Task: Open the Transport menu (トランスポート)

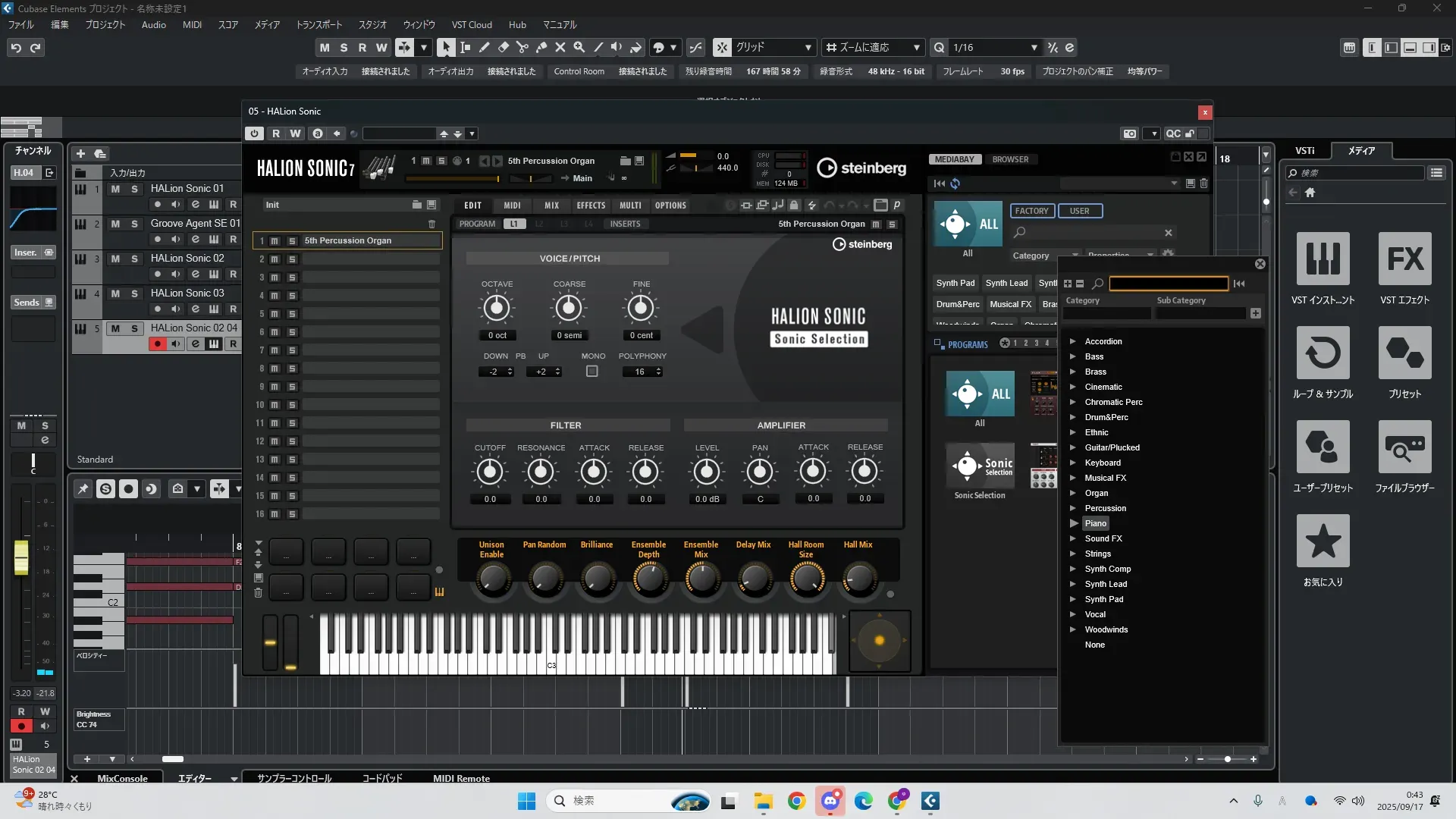Action: pos(318,24)
